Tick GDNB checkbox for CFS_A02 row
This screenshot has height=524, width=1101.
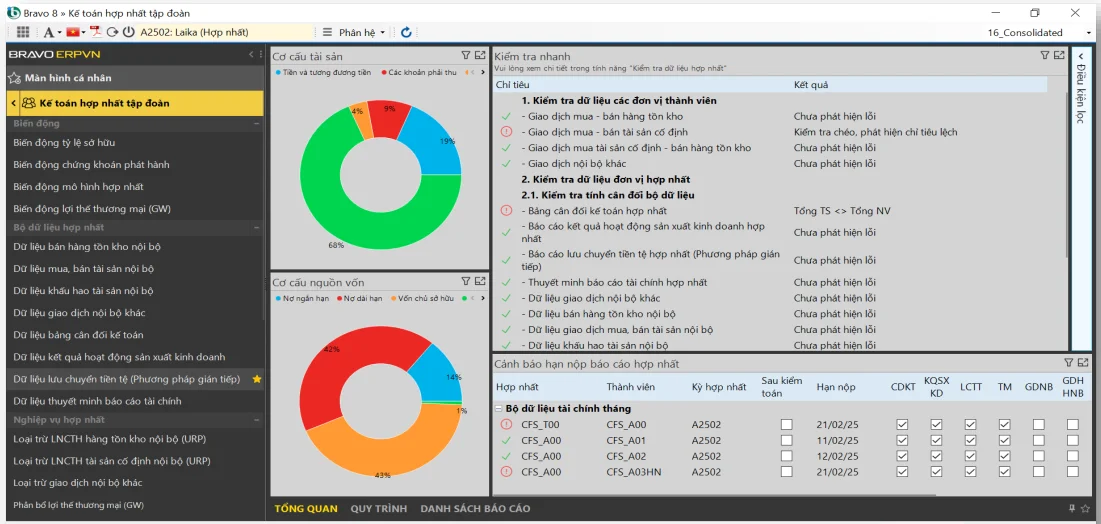[1038, 456]
